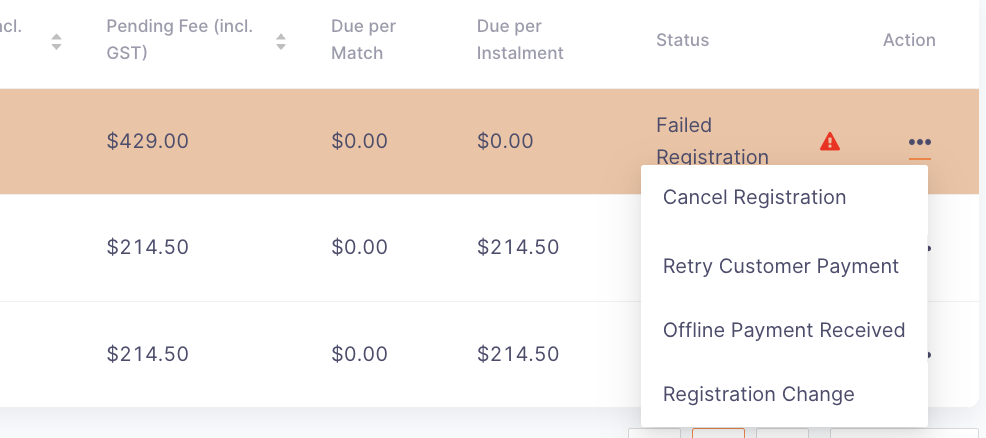Click the first pagination button at bottom
This screenshot has width=986, height=438.
[x=654, y=433]
